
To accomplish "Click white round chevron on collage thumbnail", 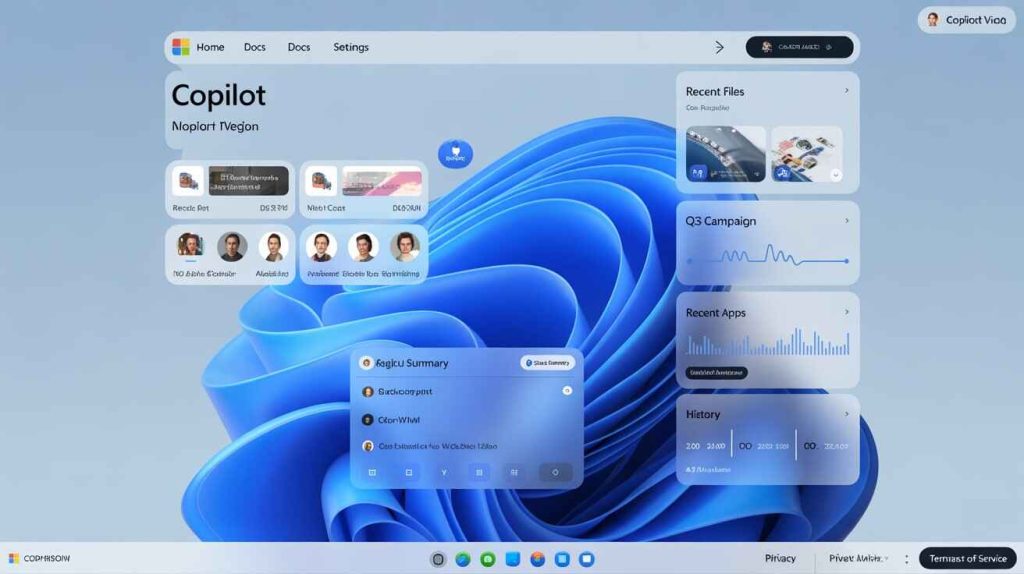I will (835, 175).
